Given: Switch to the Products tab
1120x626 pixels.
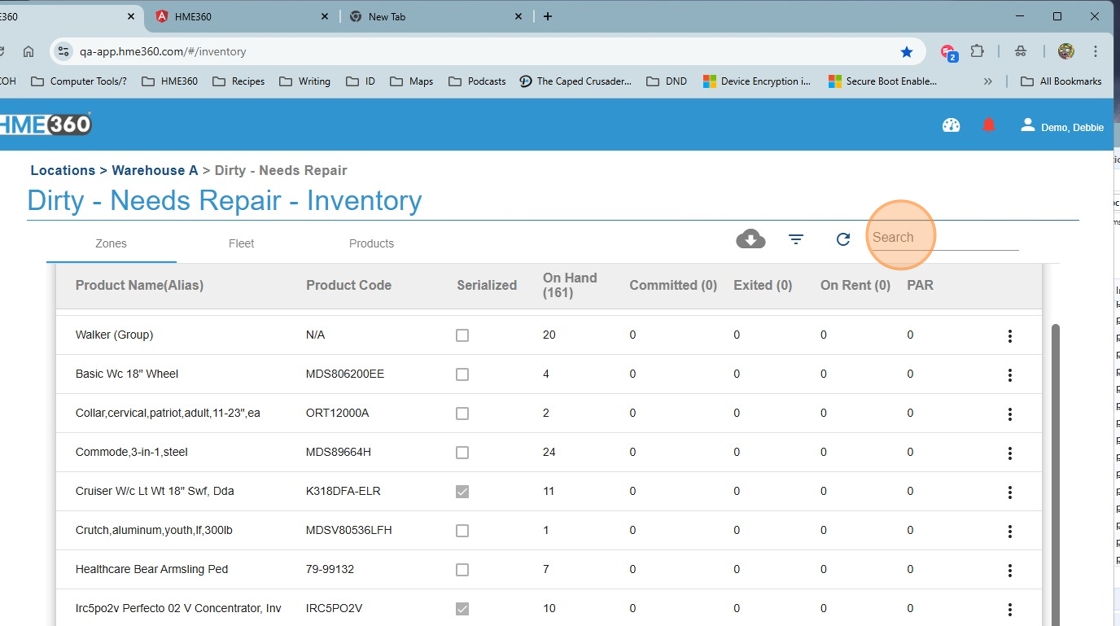Looking at the screenshot, I should click(371, 243).
